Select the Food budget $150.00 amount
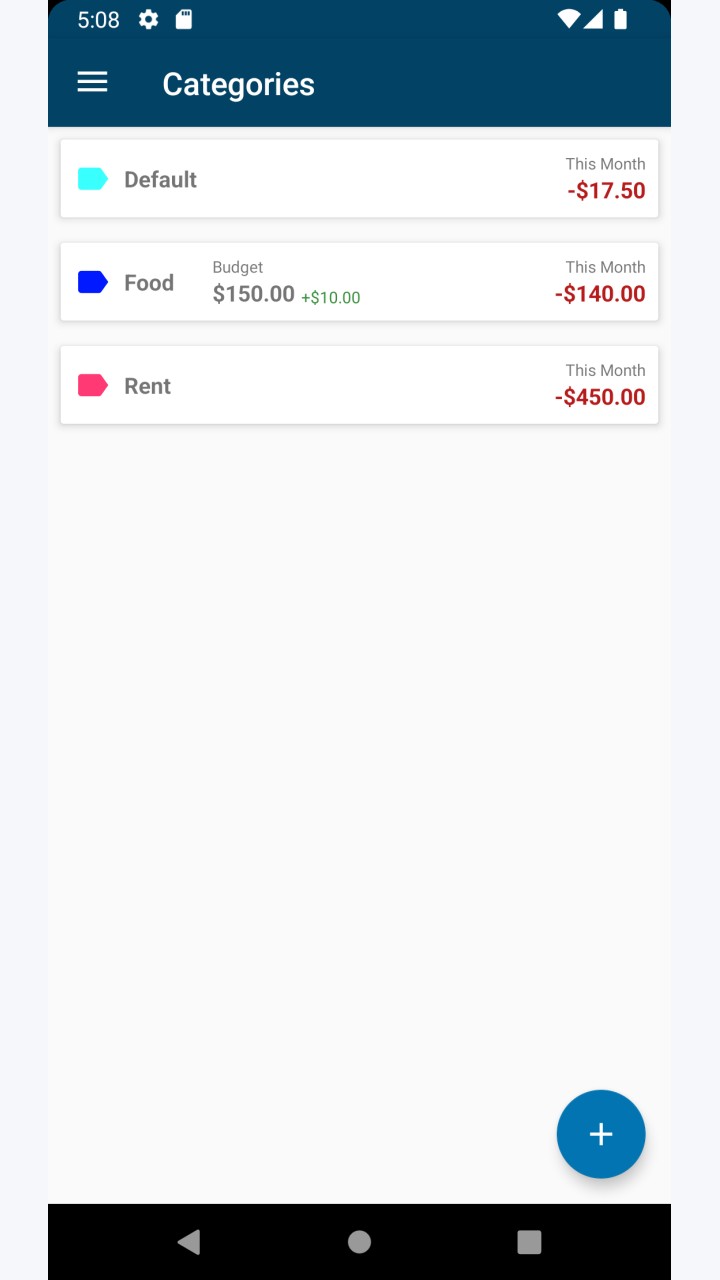The image size is (720, 1280). pos(254,294)
